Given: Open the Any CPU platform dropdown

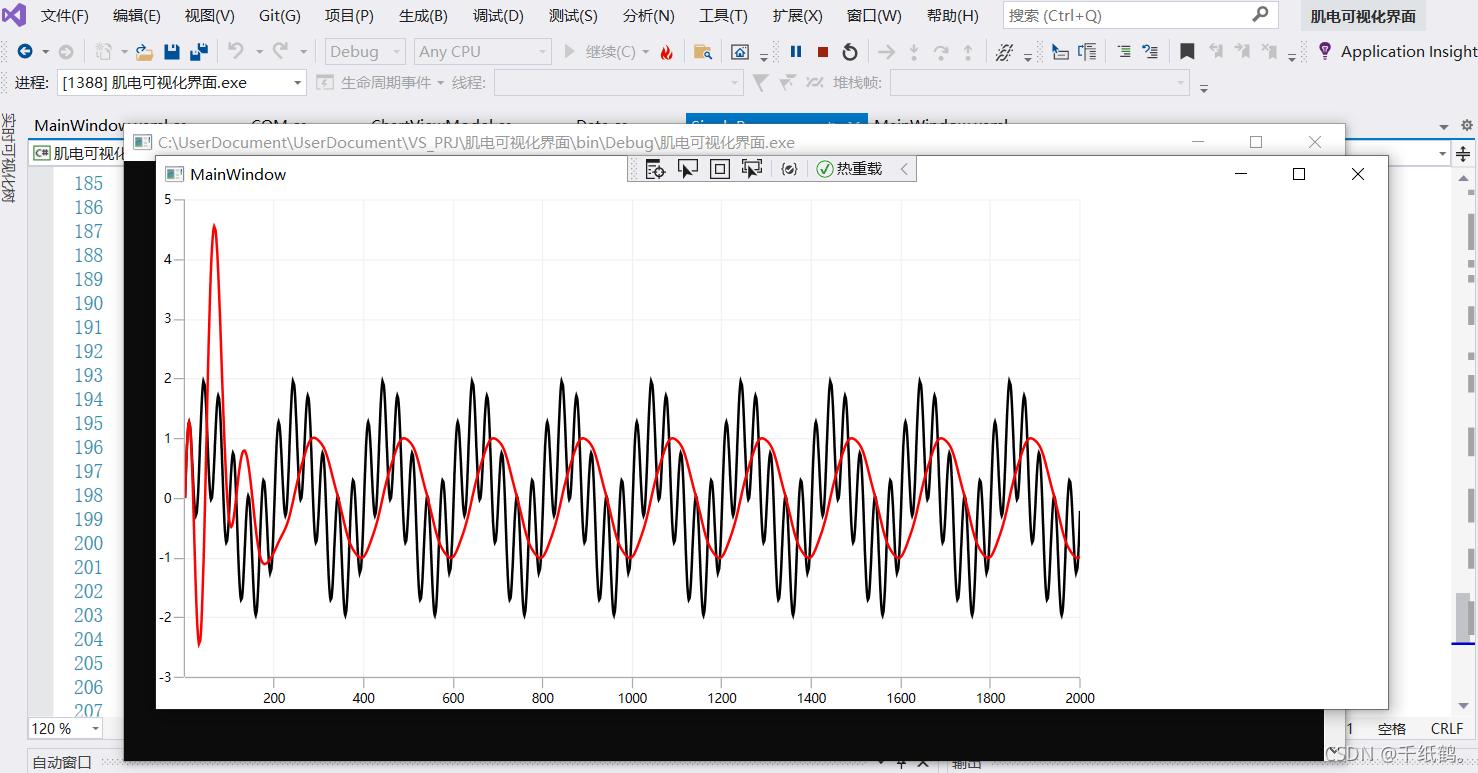Looking at the screenshot, I should click(483, 52).
